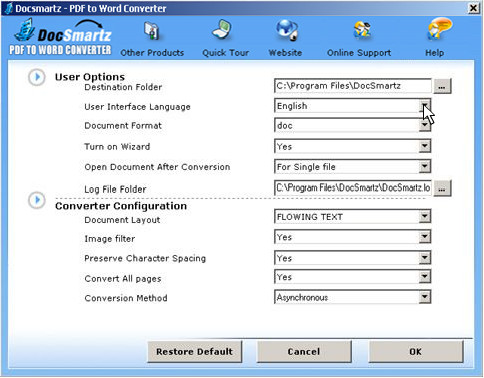Click the User Options arrow icon
This screenshot has width=484, height=378.
(37, 77)
